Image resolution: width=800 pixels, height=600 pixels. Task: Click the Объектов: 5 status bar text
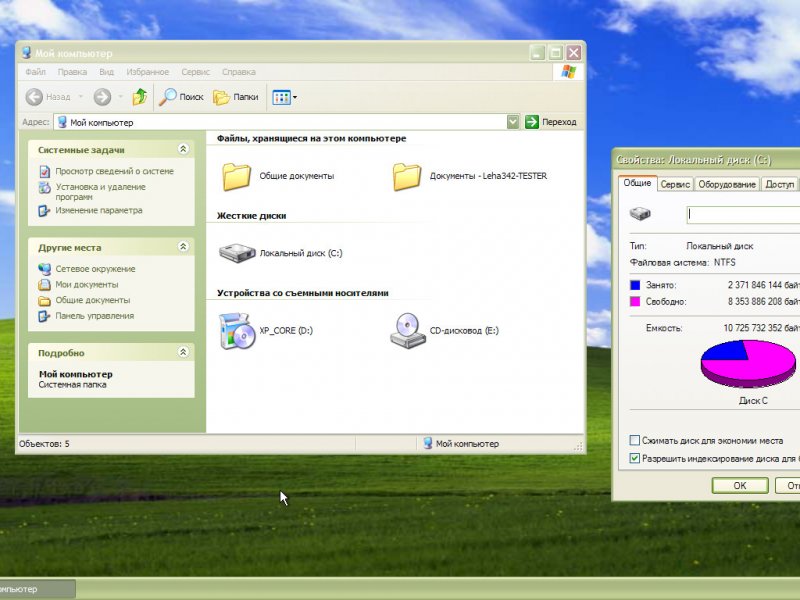[x=44, y=444]
